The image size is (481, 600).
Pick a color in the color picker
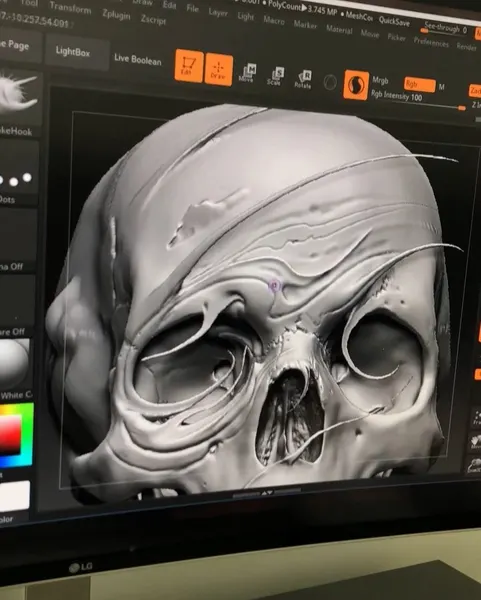15,435
